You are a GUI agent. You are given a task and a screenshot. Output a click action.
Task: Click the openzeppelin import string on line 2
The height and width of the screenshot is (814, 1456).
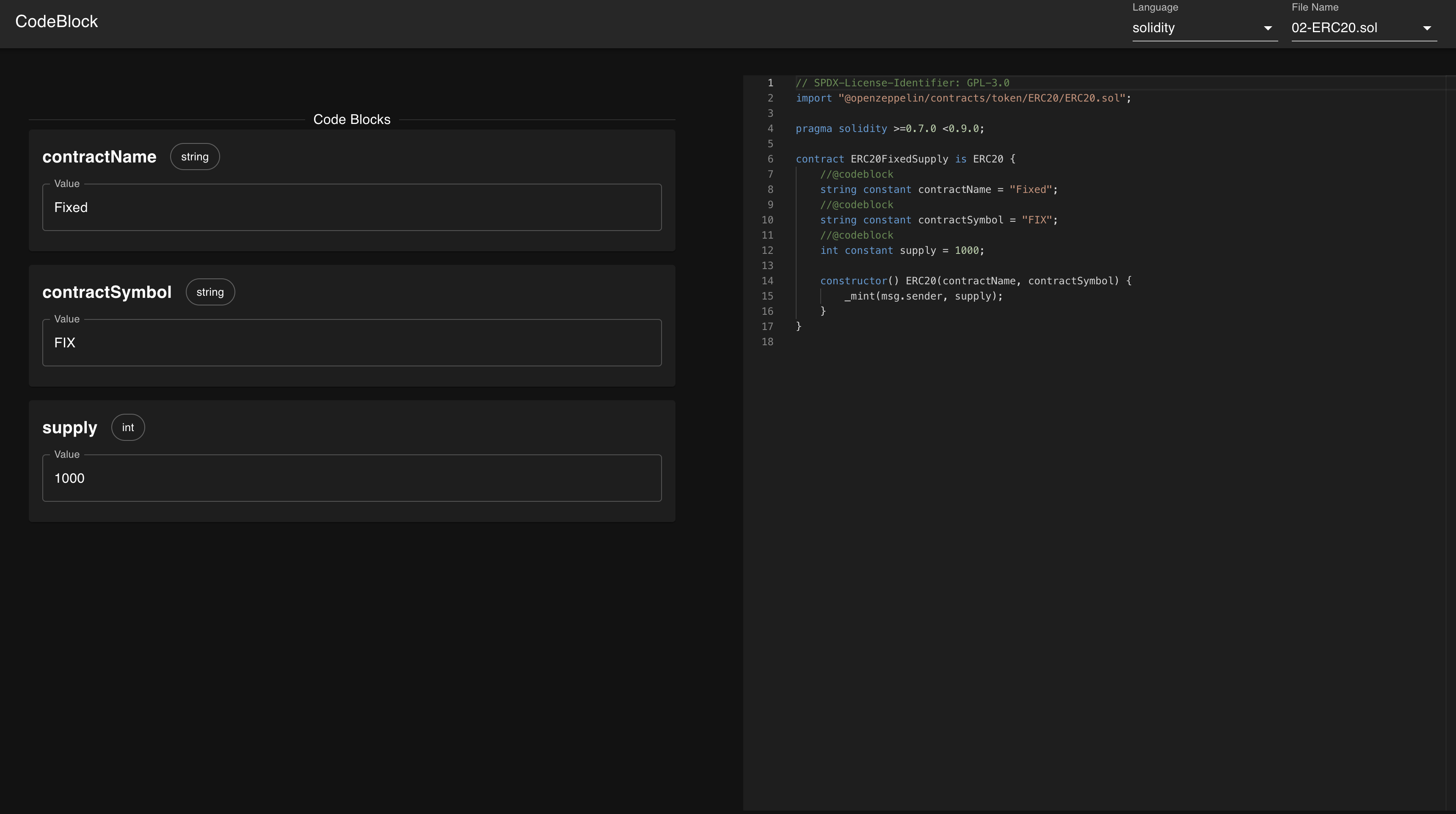click(x=982, y=98)
